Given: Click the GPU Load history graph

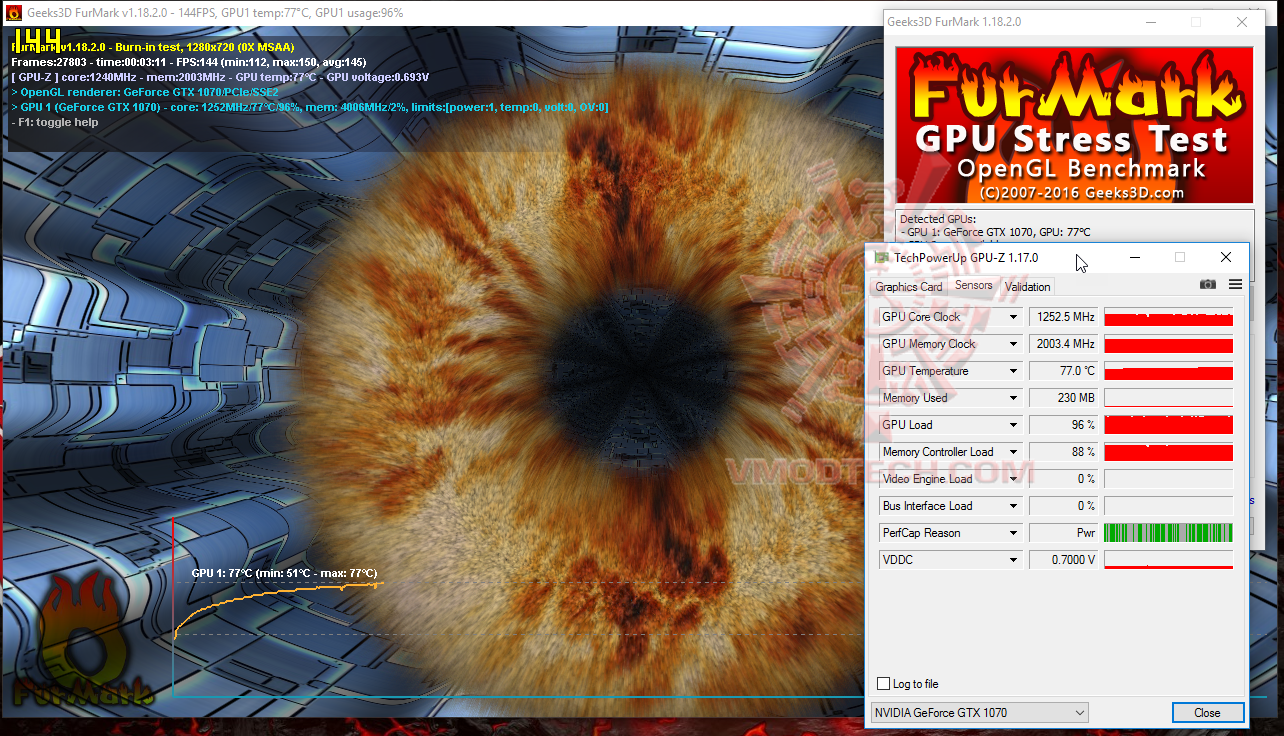Looking at the screenshot, I should click(x=1169, y=425).
